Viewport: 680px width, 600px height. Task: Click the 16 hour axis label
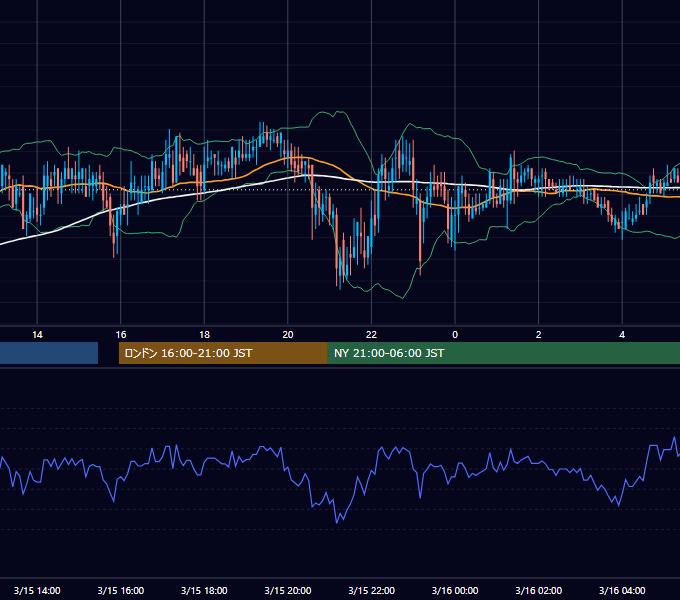121,335
